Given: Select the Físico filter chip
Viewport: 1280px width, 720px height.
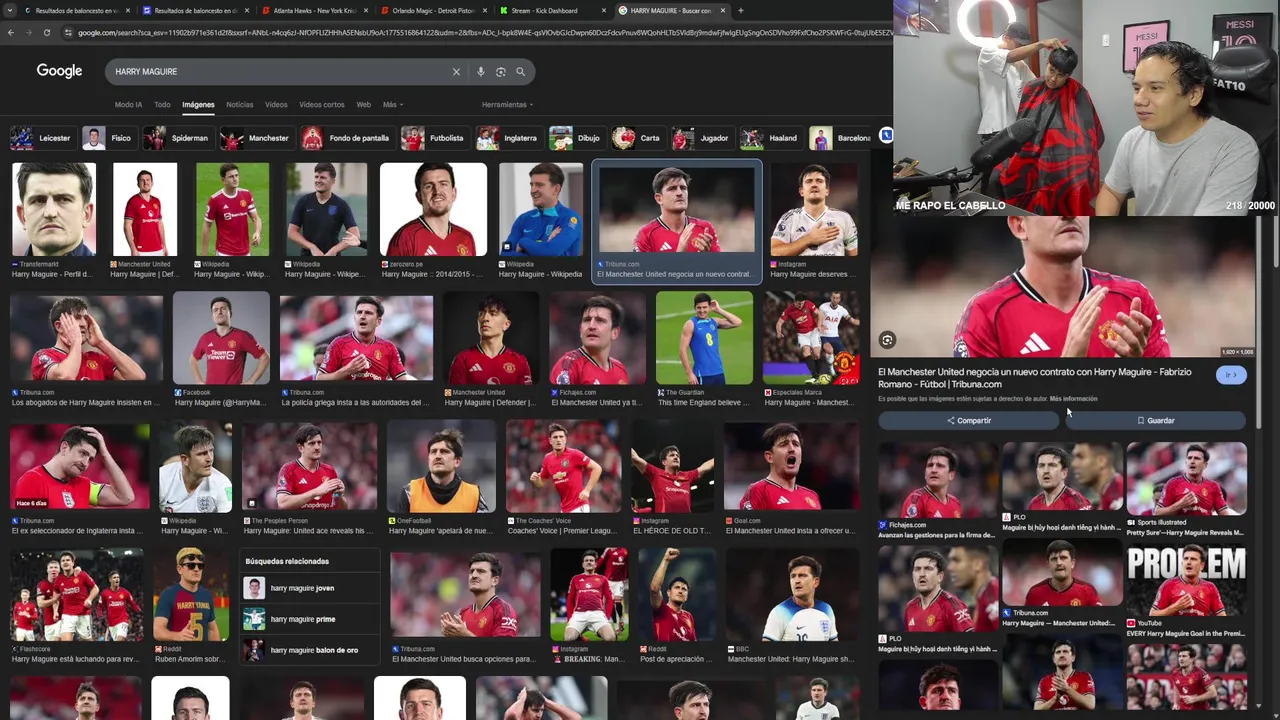Looking at the screenshot, I should pyautogui.click(x=108, y=138).
